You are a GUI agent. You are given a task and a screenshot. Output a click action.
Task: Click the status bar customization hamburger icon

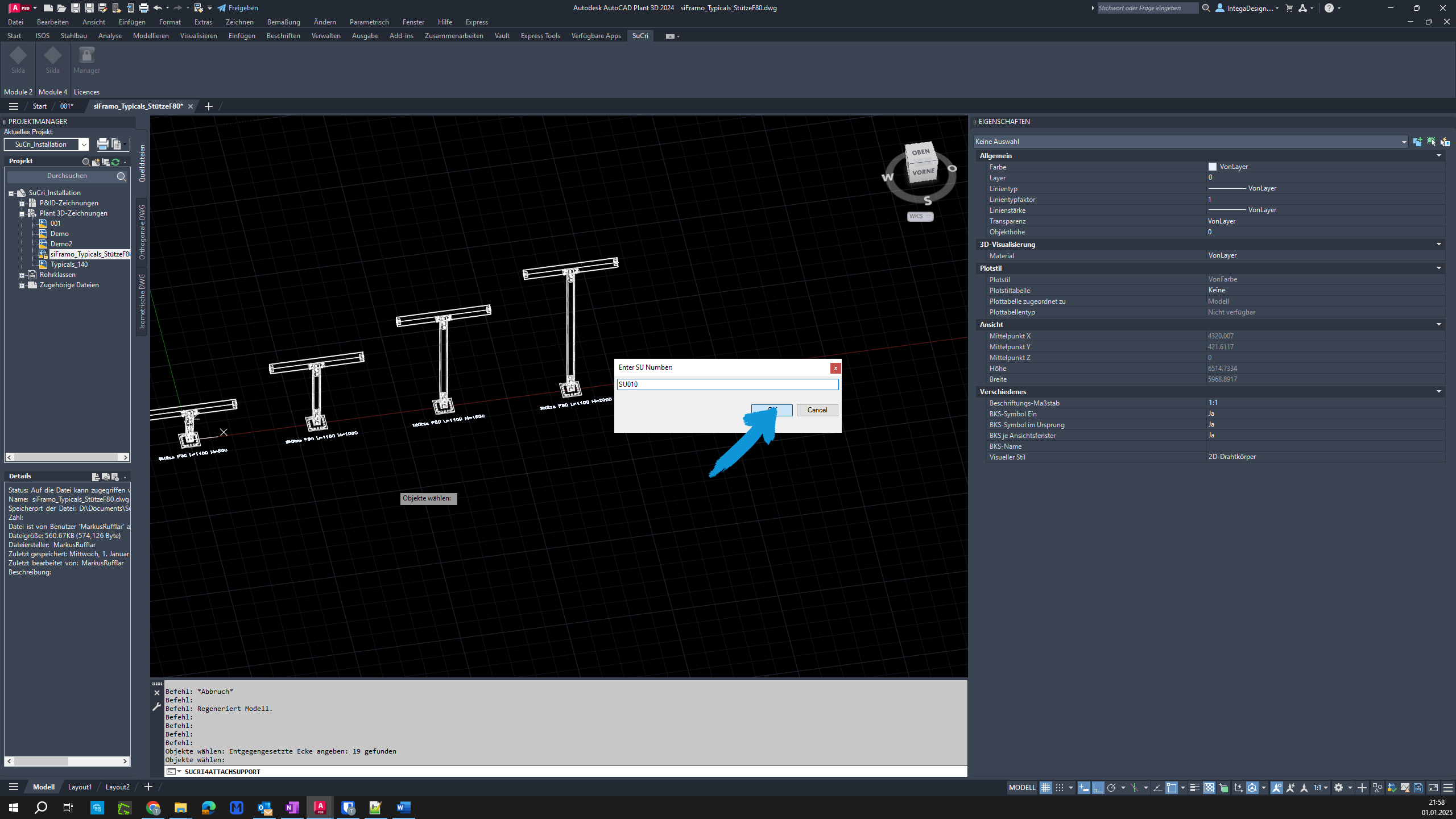(1448, 788)
